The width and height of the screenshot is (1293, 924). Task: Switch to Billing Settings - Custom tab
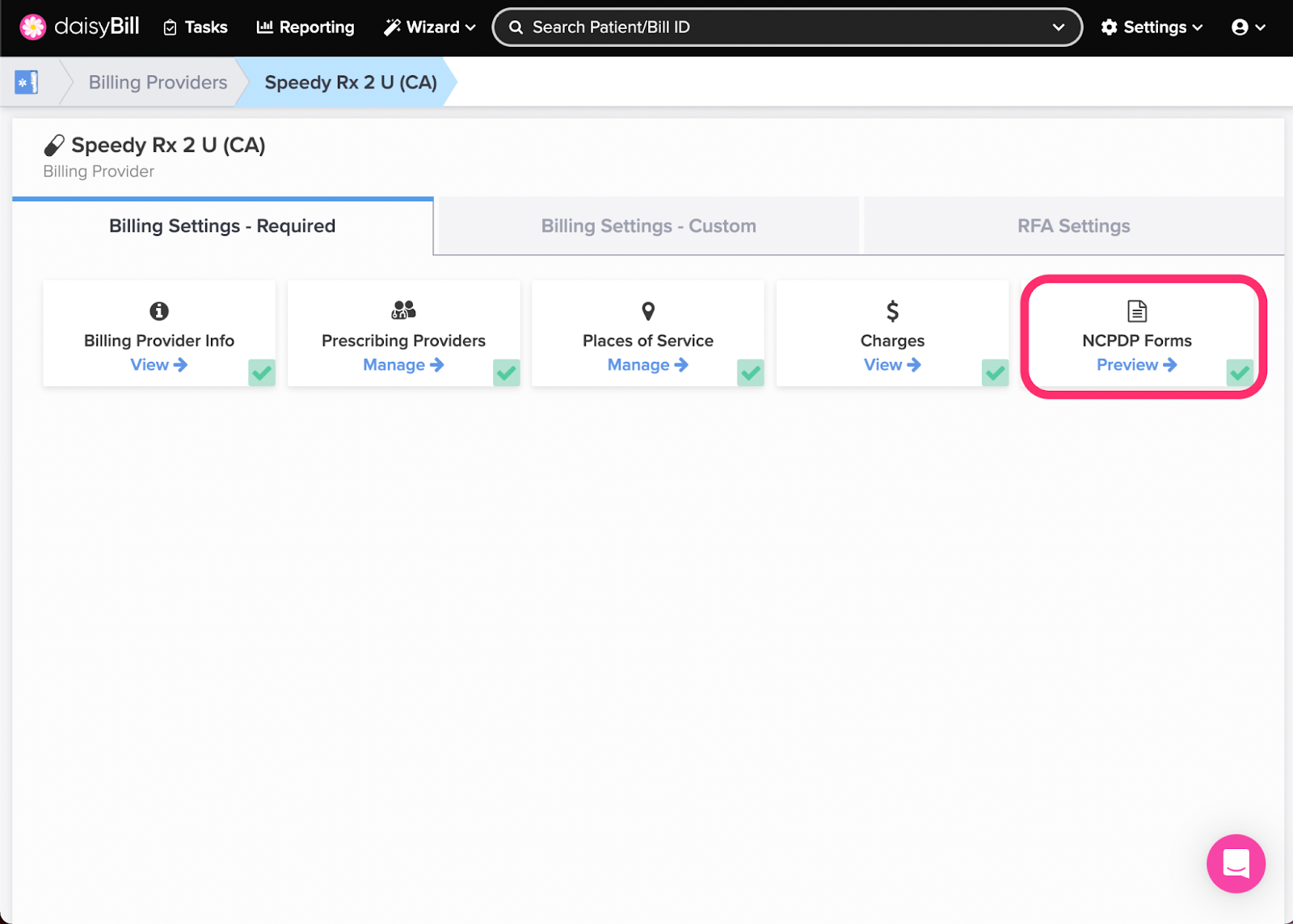coord(649,226)
